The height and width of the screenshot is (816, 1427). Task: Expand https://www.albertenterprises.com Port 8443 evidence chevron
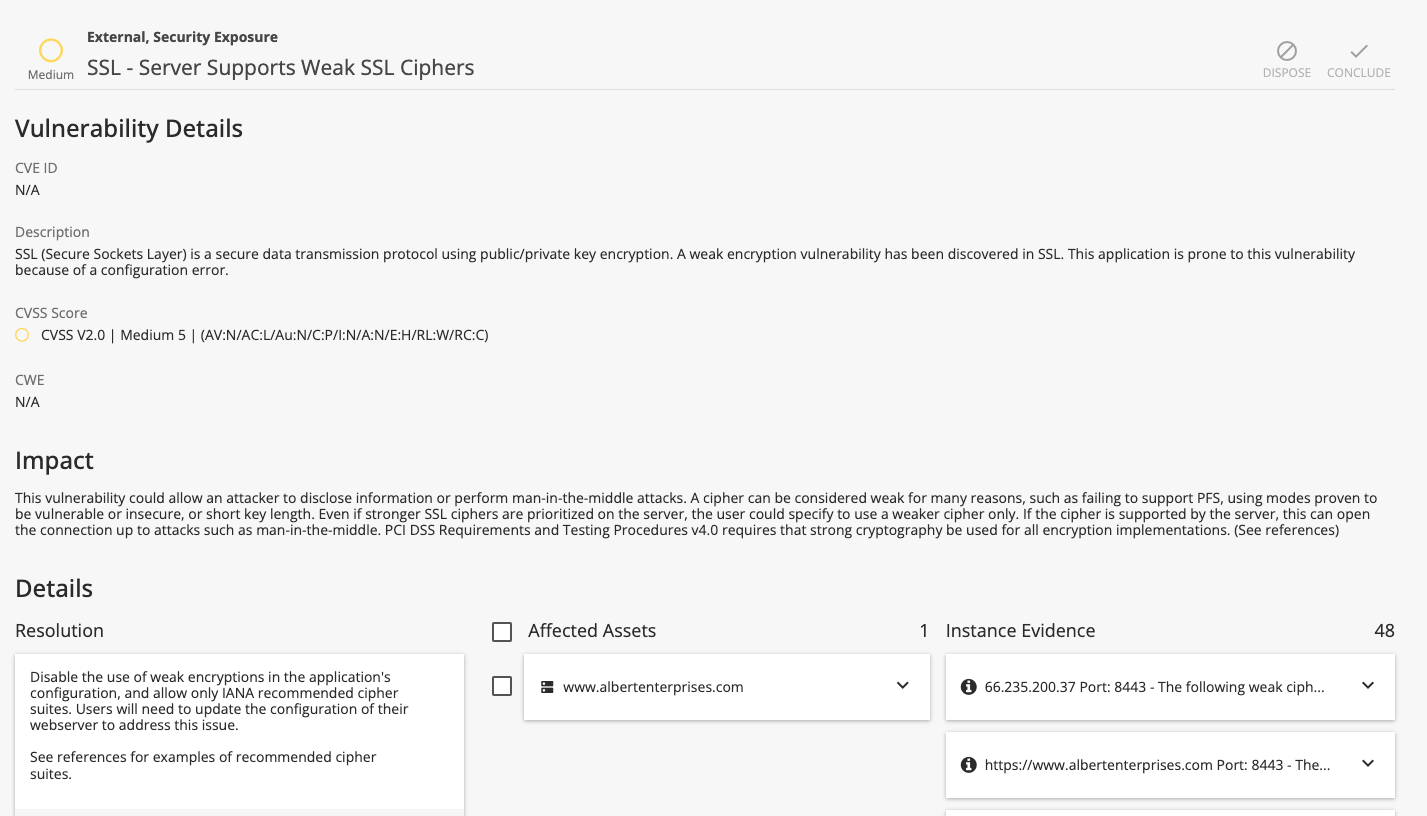click(1368, 764)
